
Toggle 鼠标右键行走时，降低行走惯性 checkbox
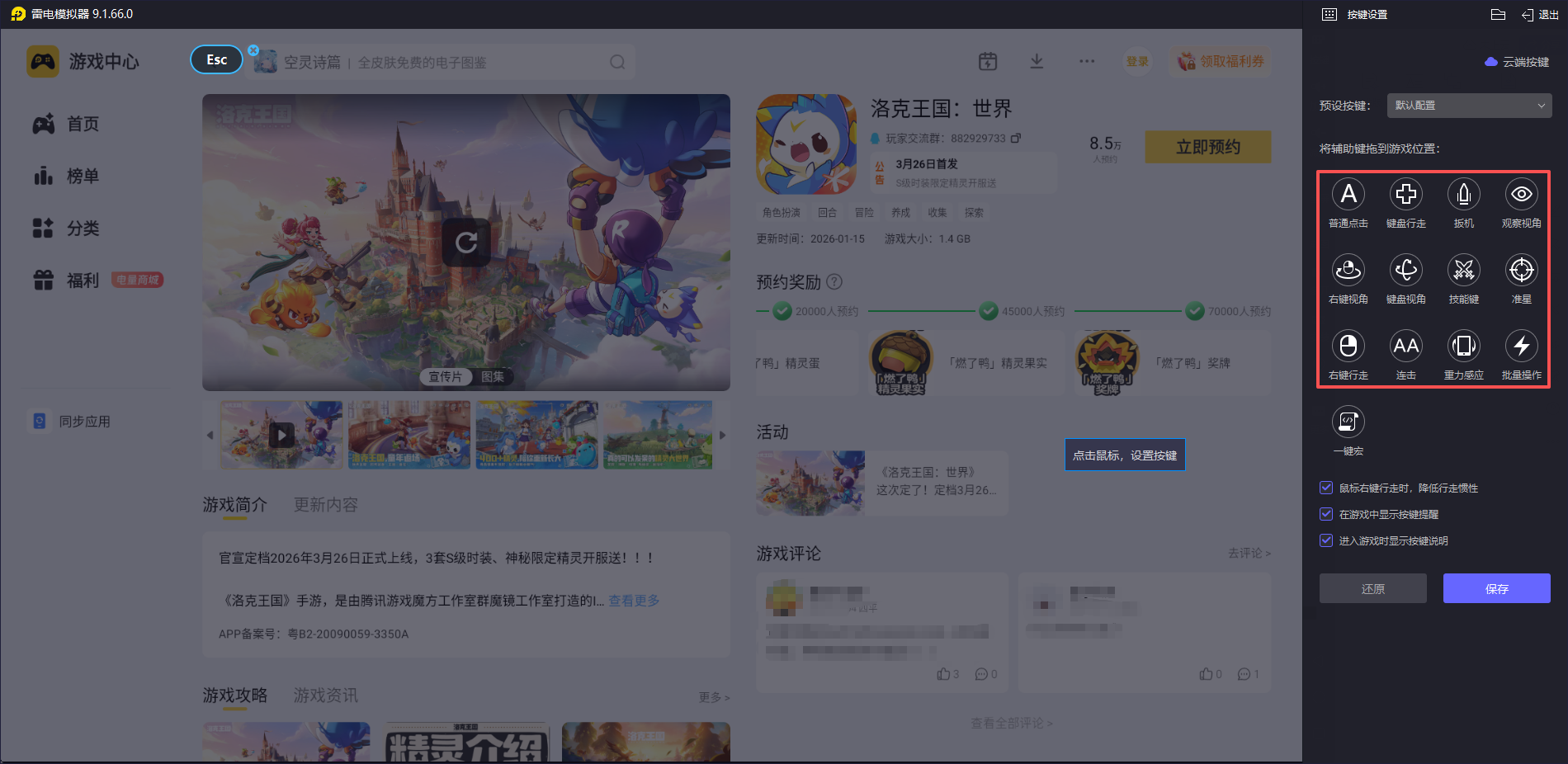coord(1326,488)
